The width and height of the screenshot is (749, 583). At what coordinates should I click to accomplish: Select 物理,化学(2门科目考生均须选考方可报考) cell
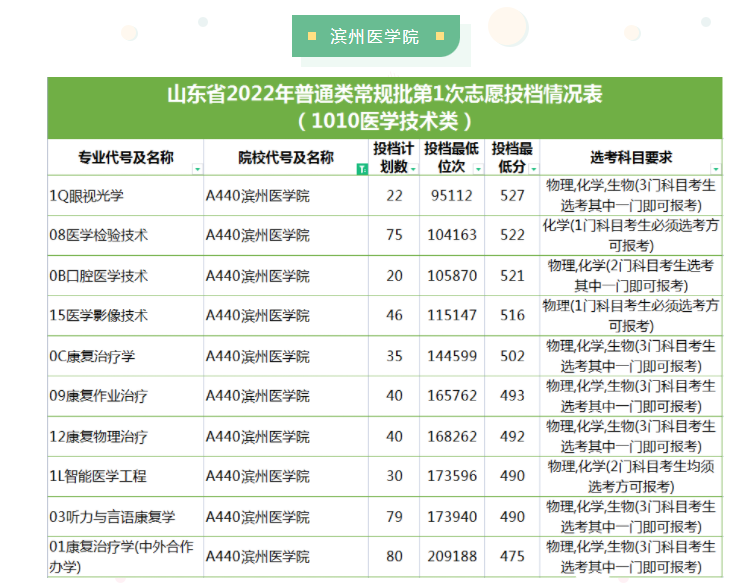click(x=631, y=476)
